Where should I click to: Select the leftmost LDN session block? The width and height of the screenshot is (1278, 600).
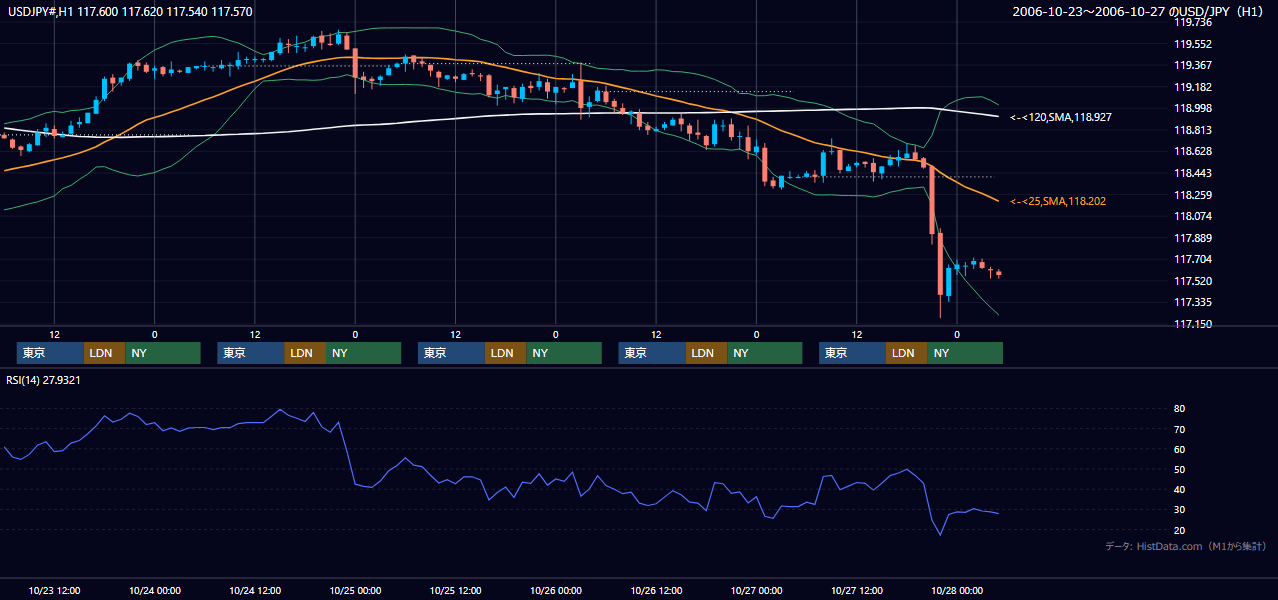pyautogui.click(x=104, y=353)
